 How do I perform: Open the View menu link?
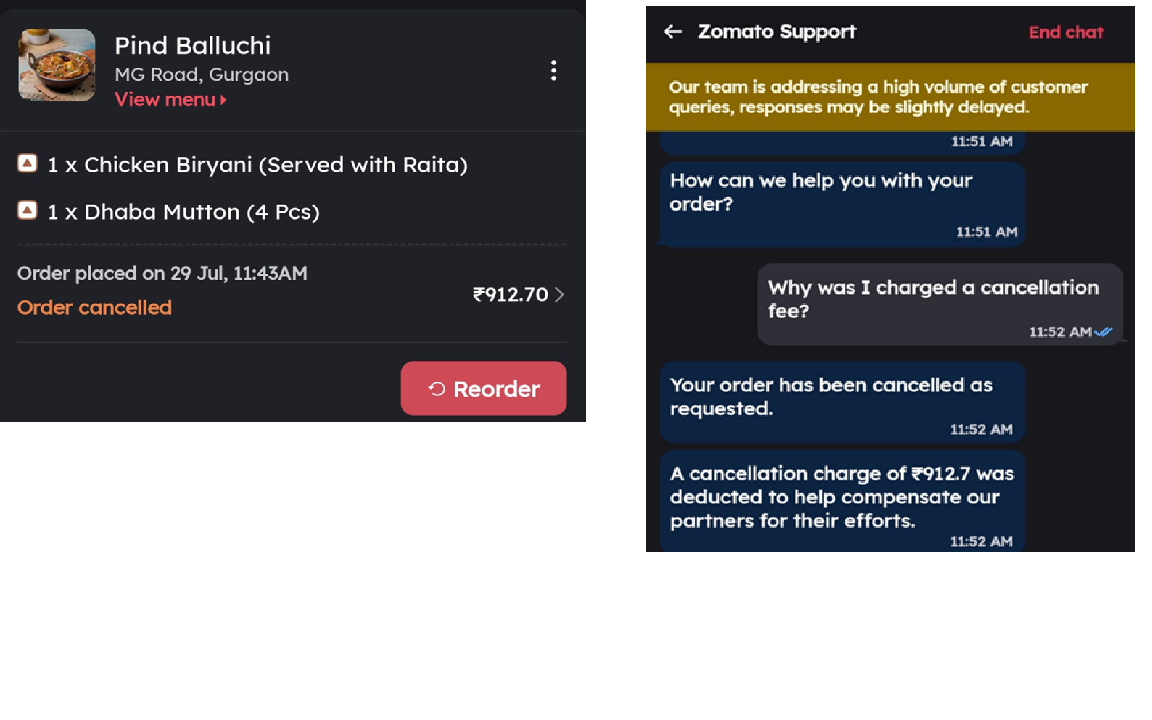pyautogui.click(x=165, y=100)
